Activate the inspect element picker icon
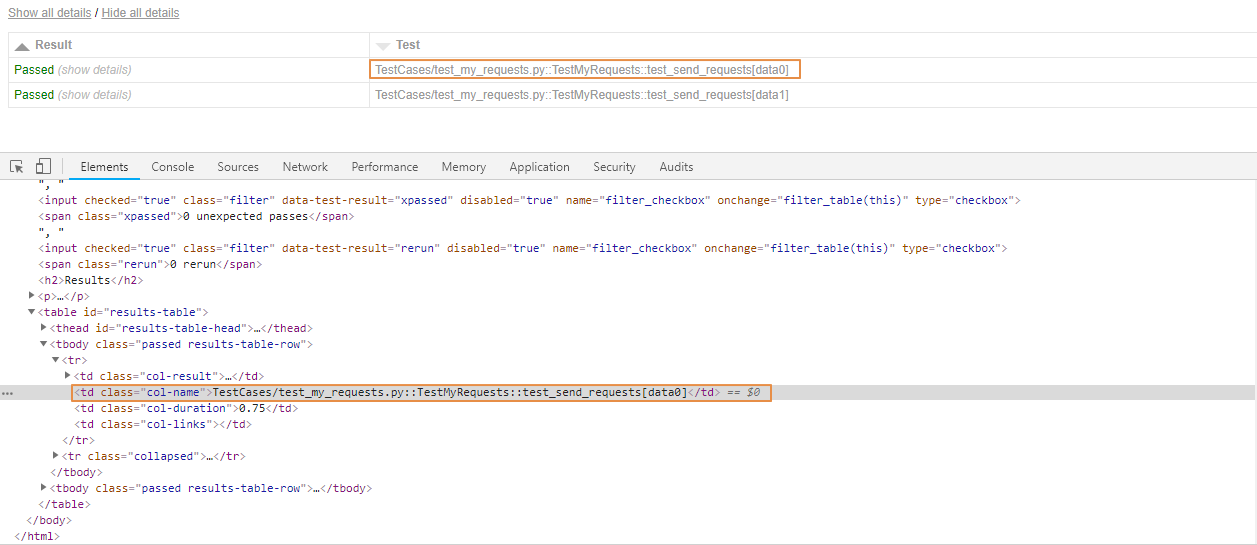The height and width of the screenshot is (545, 1257). click(x=17, y=167)
